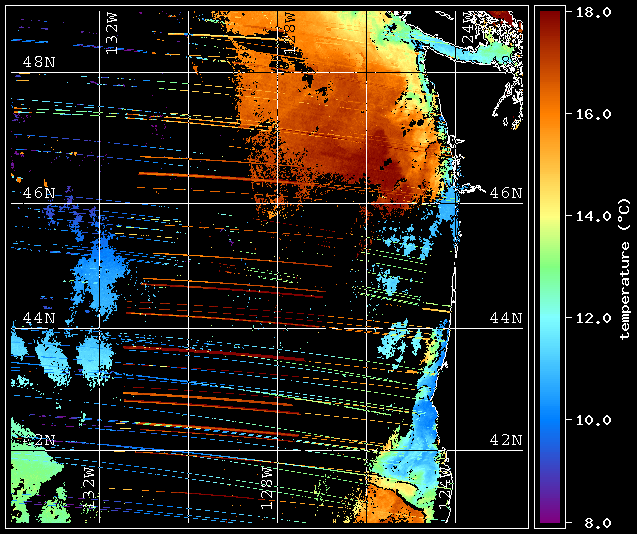Click the purple bottom of the colorbar
The image size is (637, 534).
pos(550,514)
